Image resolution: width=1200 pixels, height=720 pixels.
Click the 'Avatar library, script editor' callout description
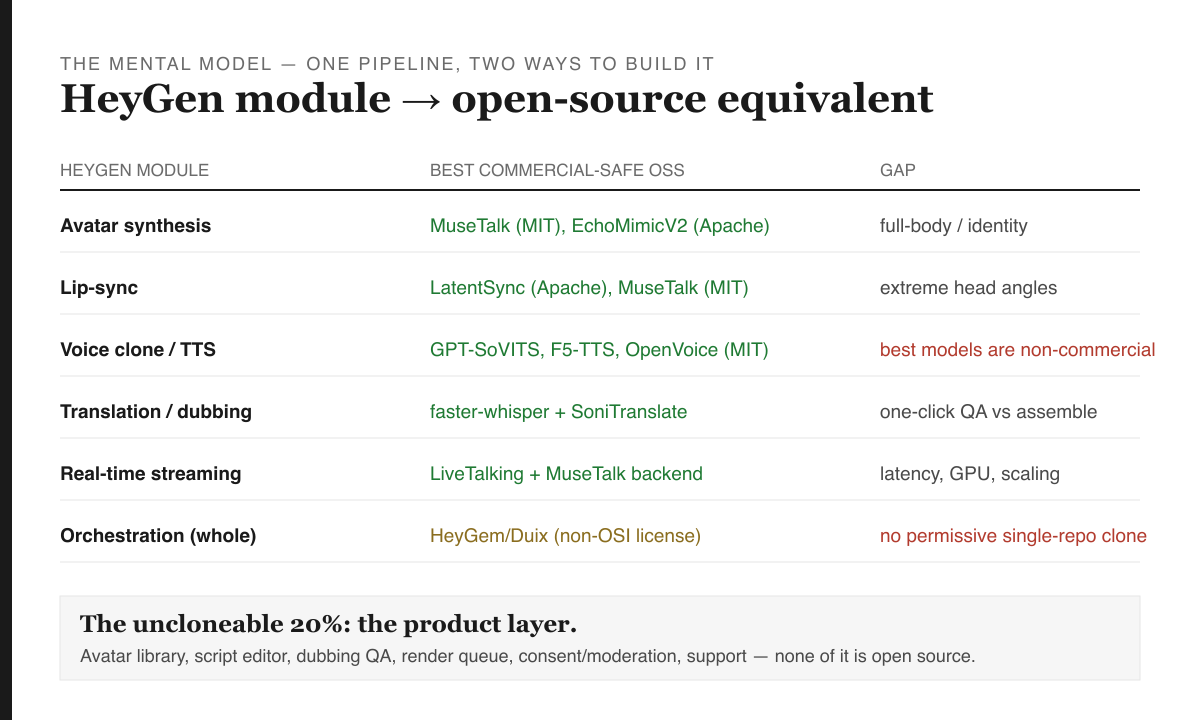click(527, 657)
